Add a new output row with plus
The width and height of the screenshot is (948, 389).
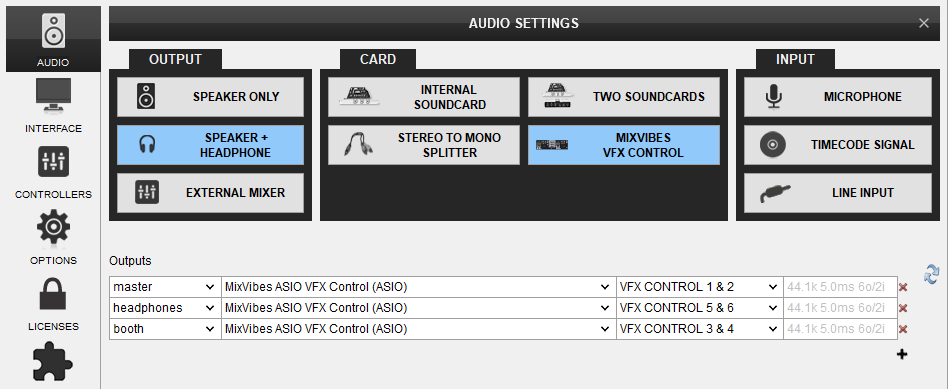pyautogui.click(x=902, y=354)
